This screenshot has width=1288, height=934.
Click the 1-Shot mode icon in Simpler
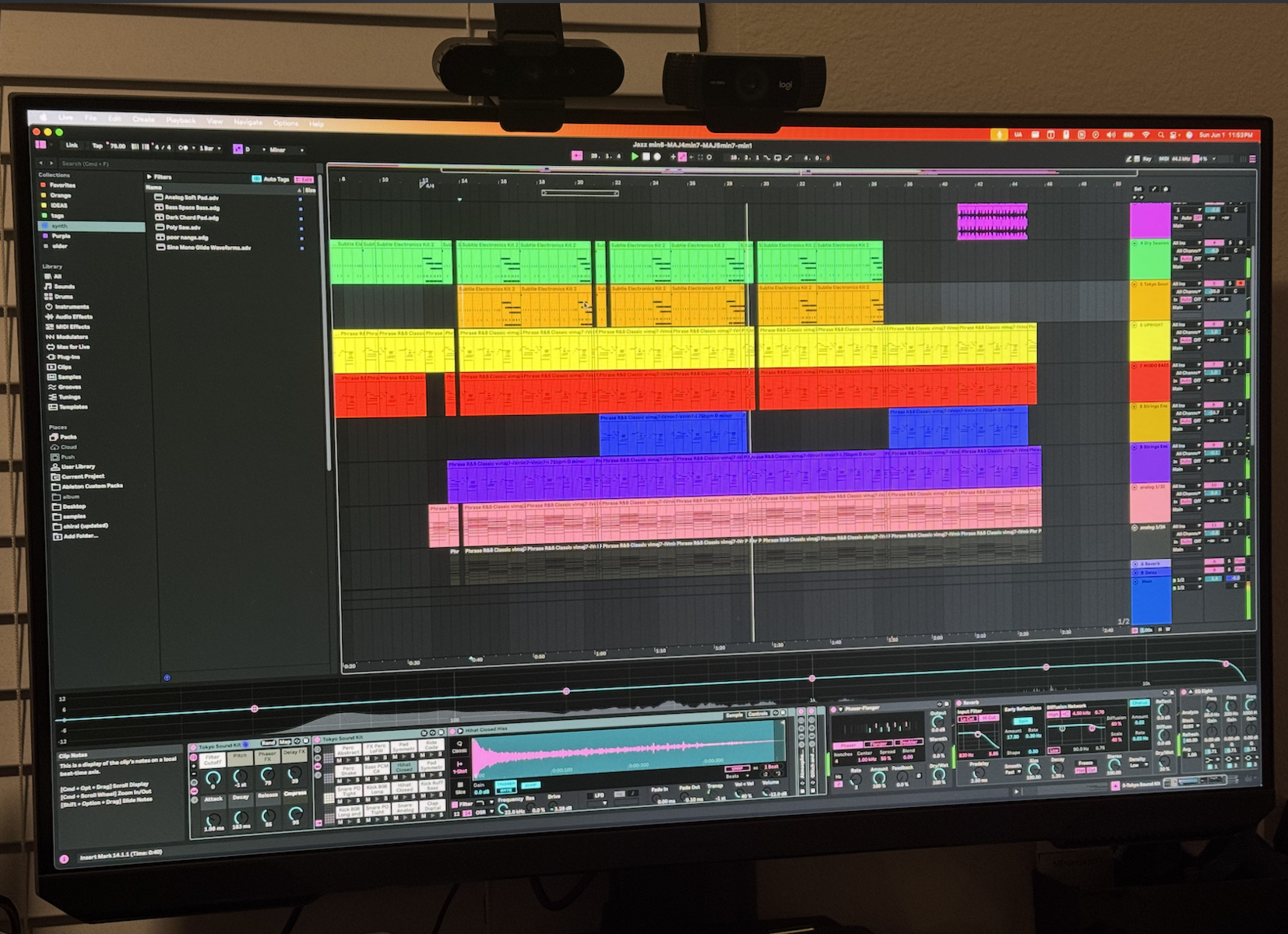click(459, 767)
